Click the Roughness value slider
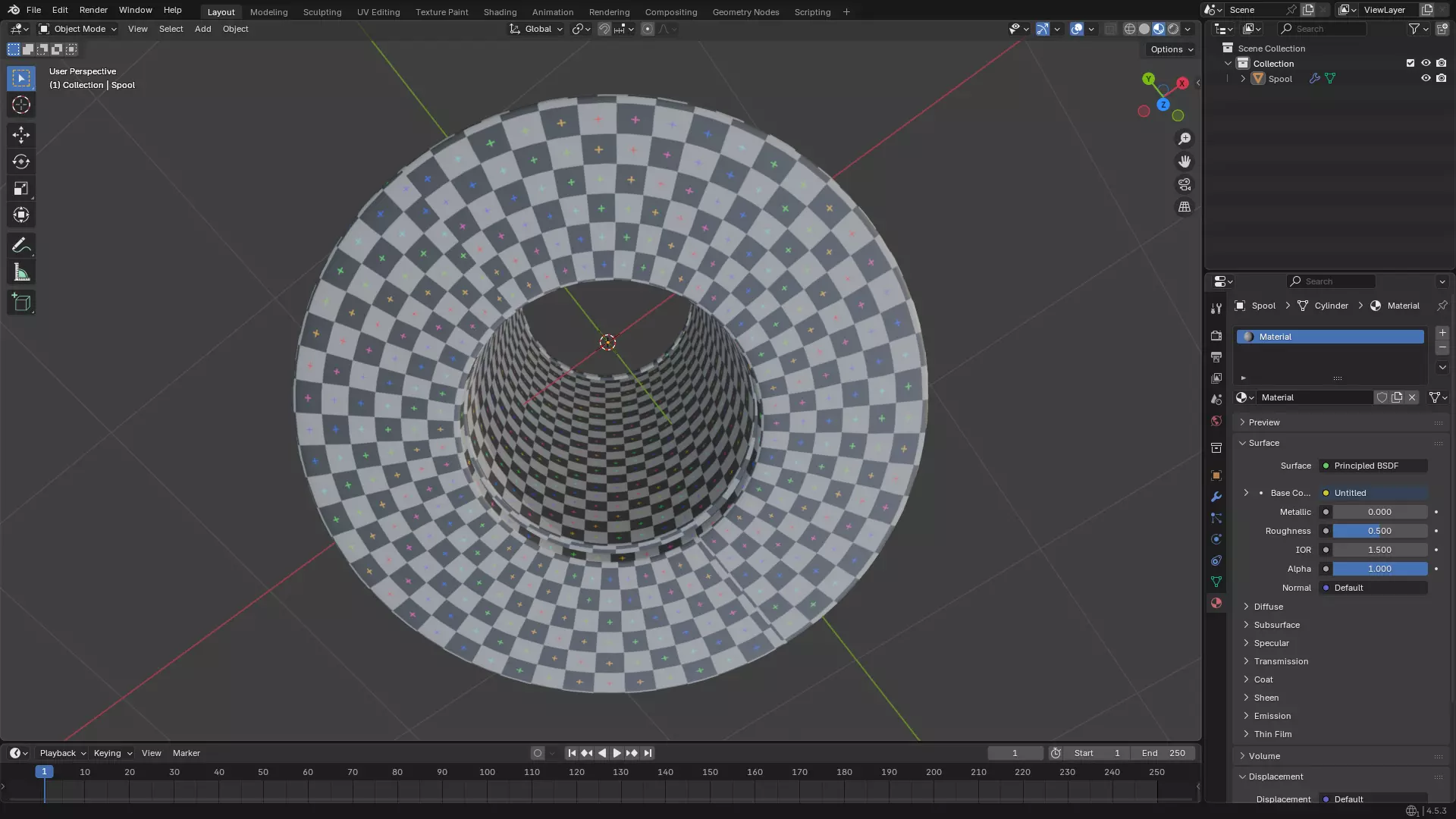 [1379, 531]
